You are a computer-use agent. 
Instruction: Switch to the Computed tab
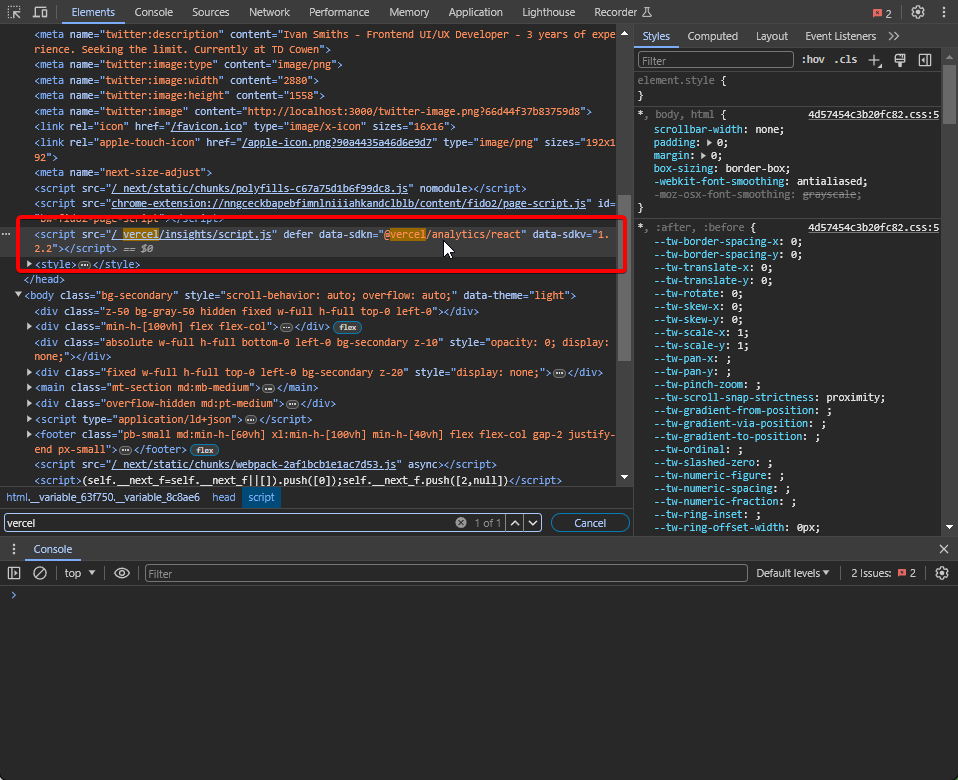712,36
